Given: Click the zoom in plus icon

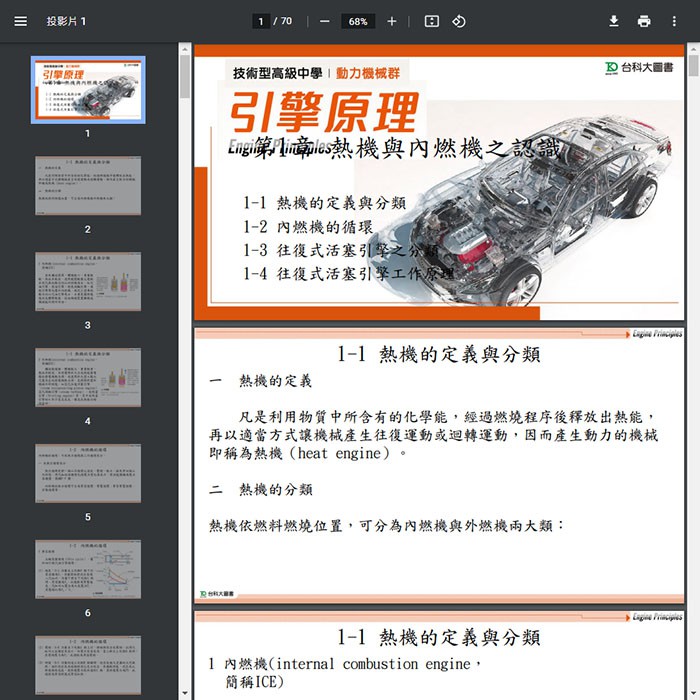Looking at the screenshot, I should (x=391, y=21).
